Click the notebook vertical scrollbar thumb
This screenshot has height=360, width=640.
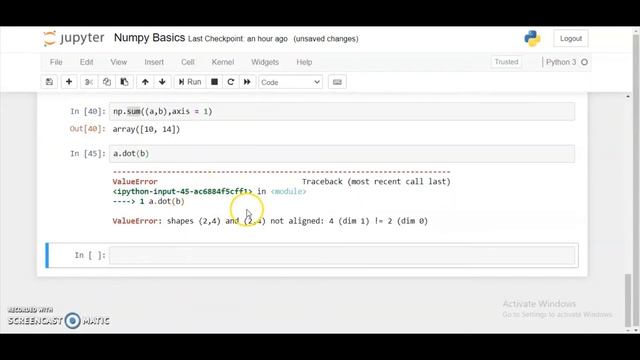coord(628,300)
